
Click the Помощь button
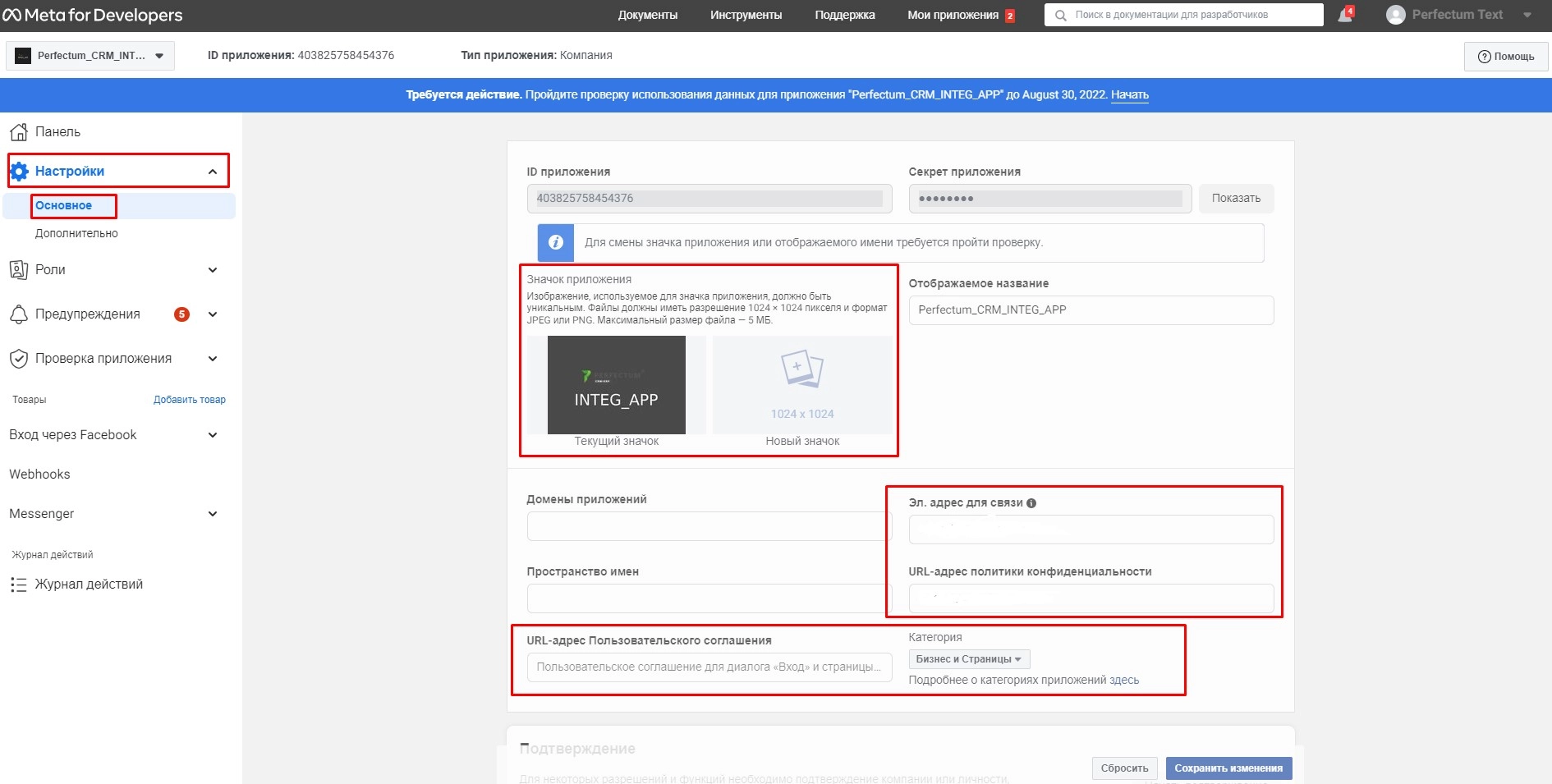[1506, 57]
